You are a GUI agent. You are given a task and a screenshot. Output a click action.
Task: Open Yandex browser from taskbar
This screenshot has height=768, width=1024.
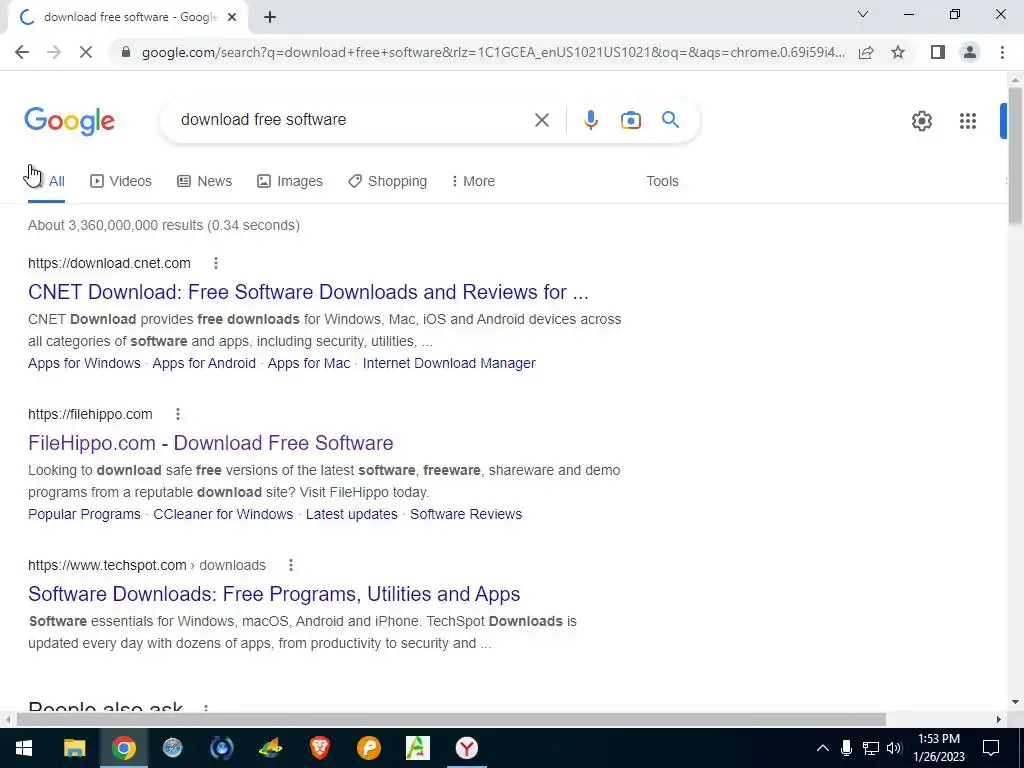pyautogui.click(x=466, y=748)
